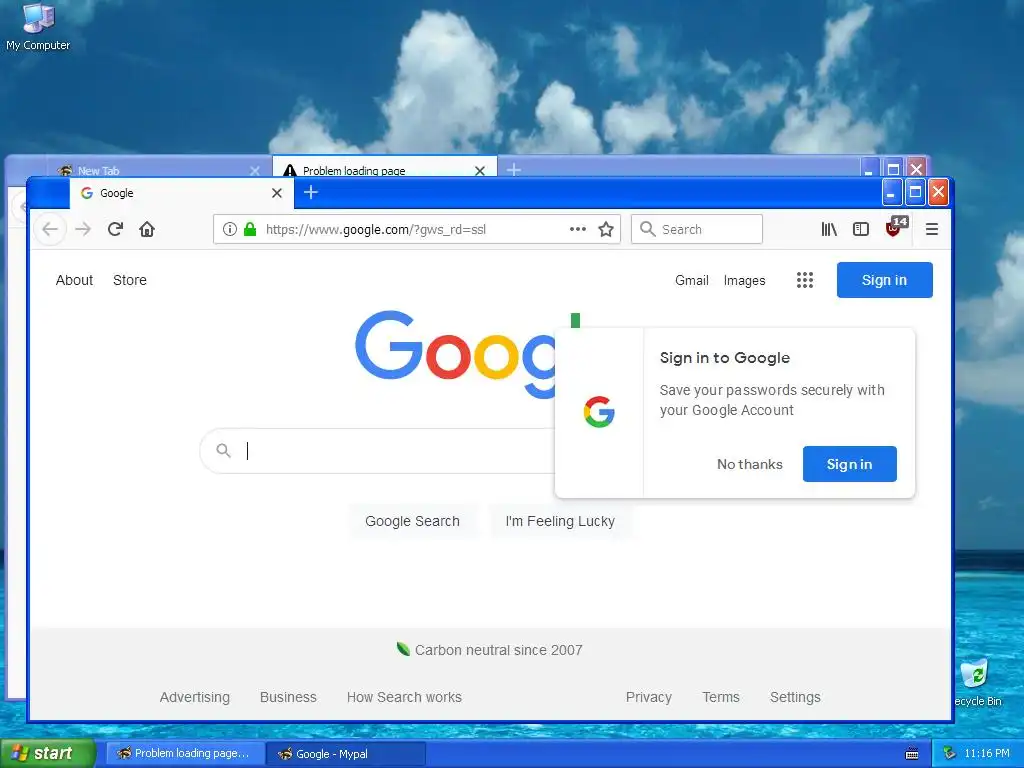This screenshot has width=1024, height=768.
Task: Minimize the Google browser window
Action: point(891,192)
